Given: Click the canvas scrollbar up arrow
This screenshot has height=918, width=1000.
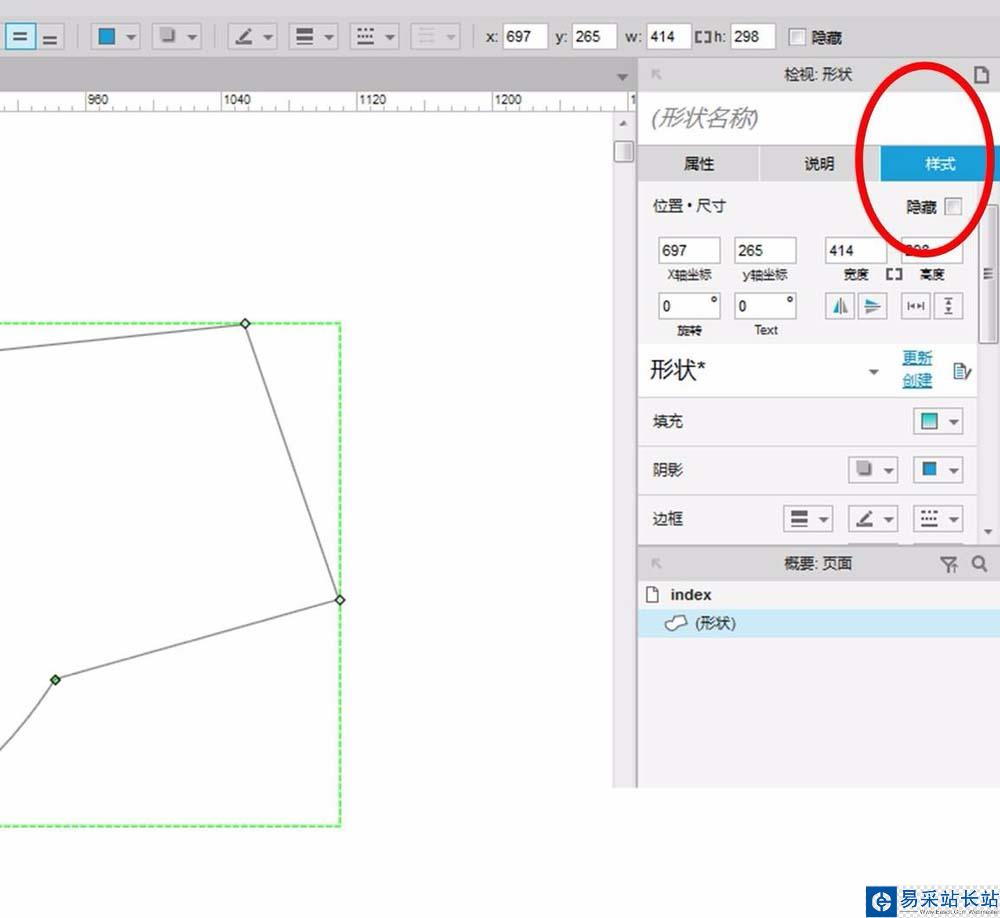Looking at the screenshot, I should click(x=623, y=123).
